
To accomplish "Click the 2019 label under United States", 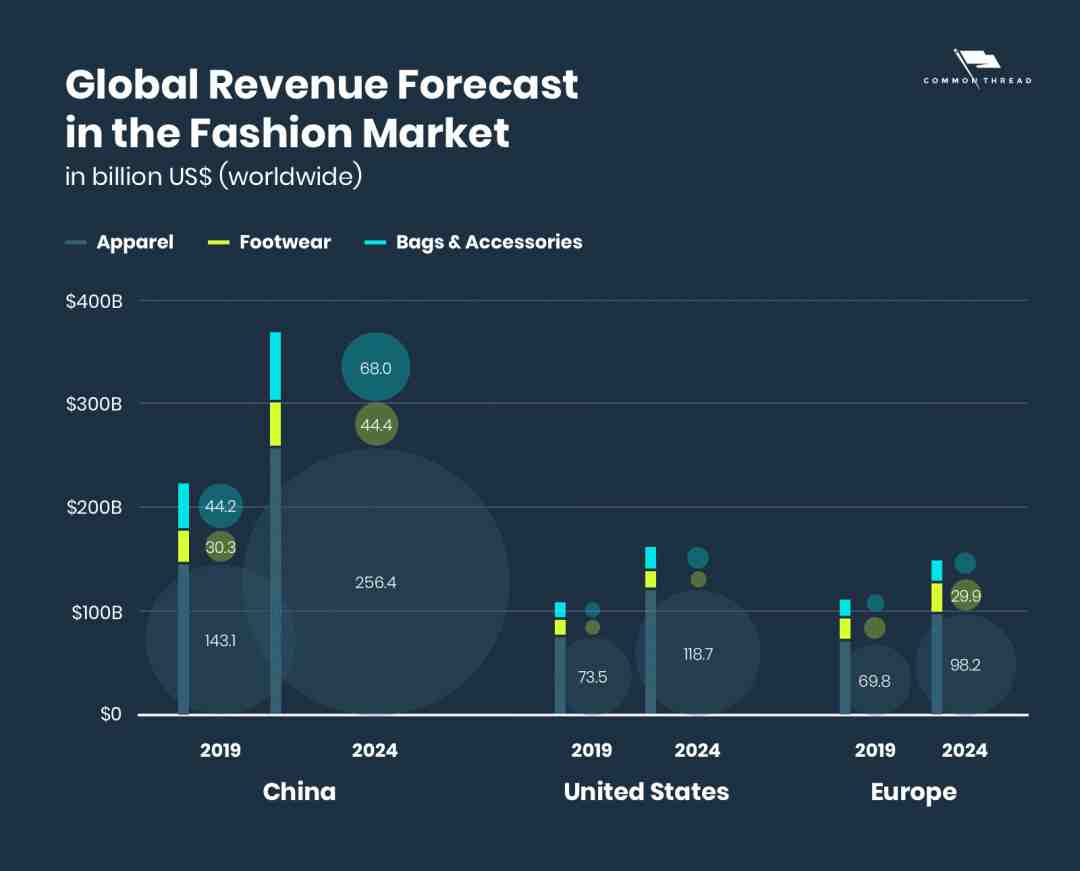I will pos(592,751).
